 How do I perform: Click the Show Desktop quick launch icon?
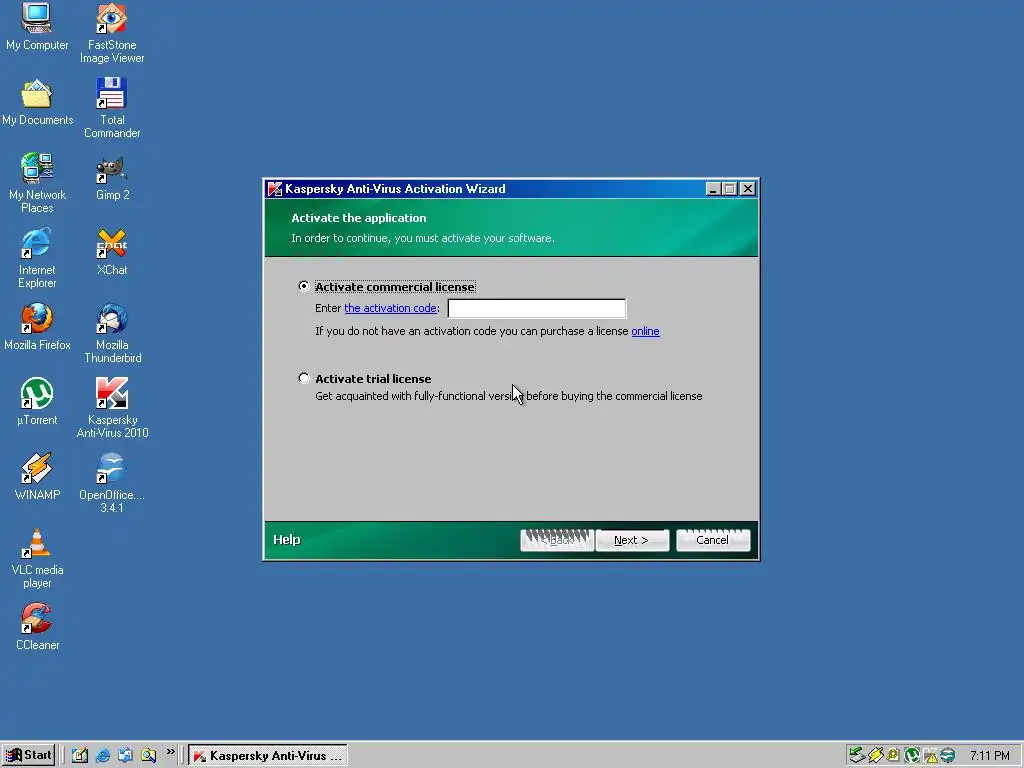(x=80, y=756)
